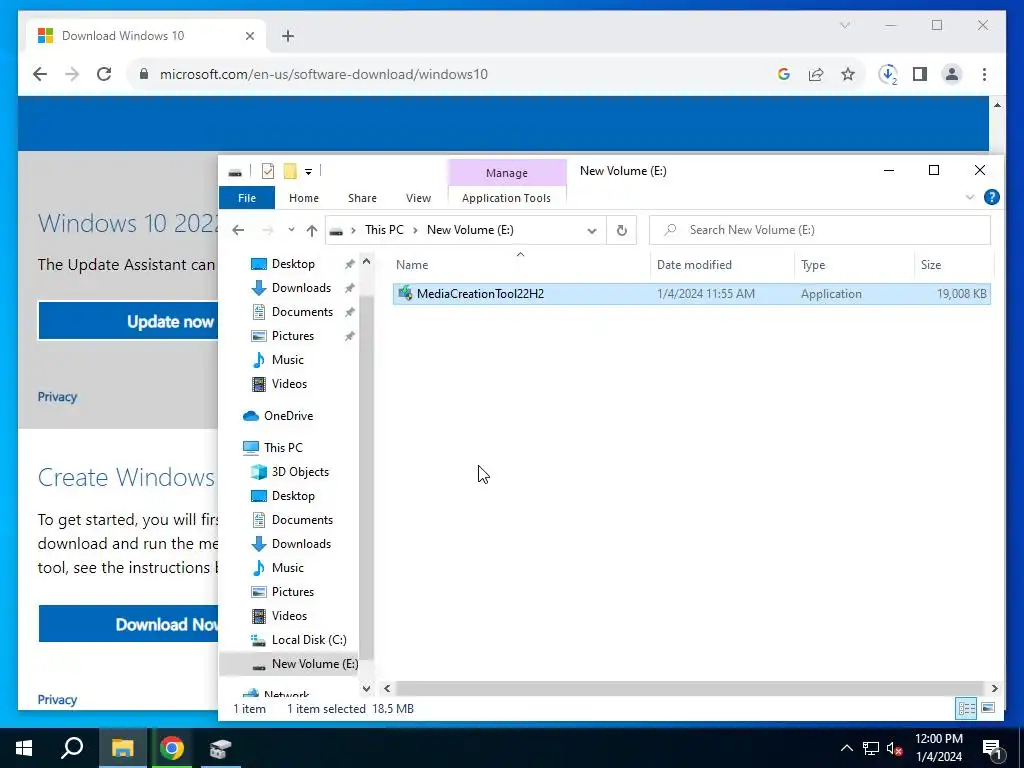Click the horizontal scrollbar in file list

(689, 688)
